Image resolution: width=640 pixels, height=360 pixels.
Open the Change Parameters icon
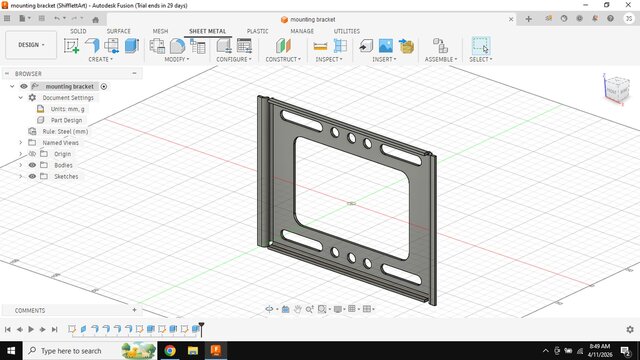198,46
